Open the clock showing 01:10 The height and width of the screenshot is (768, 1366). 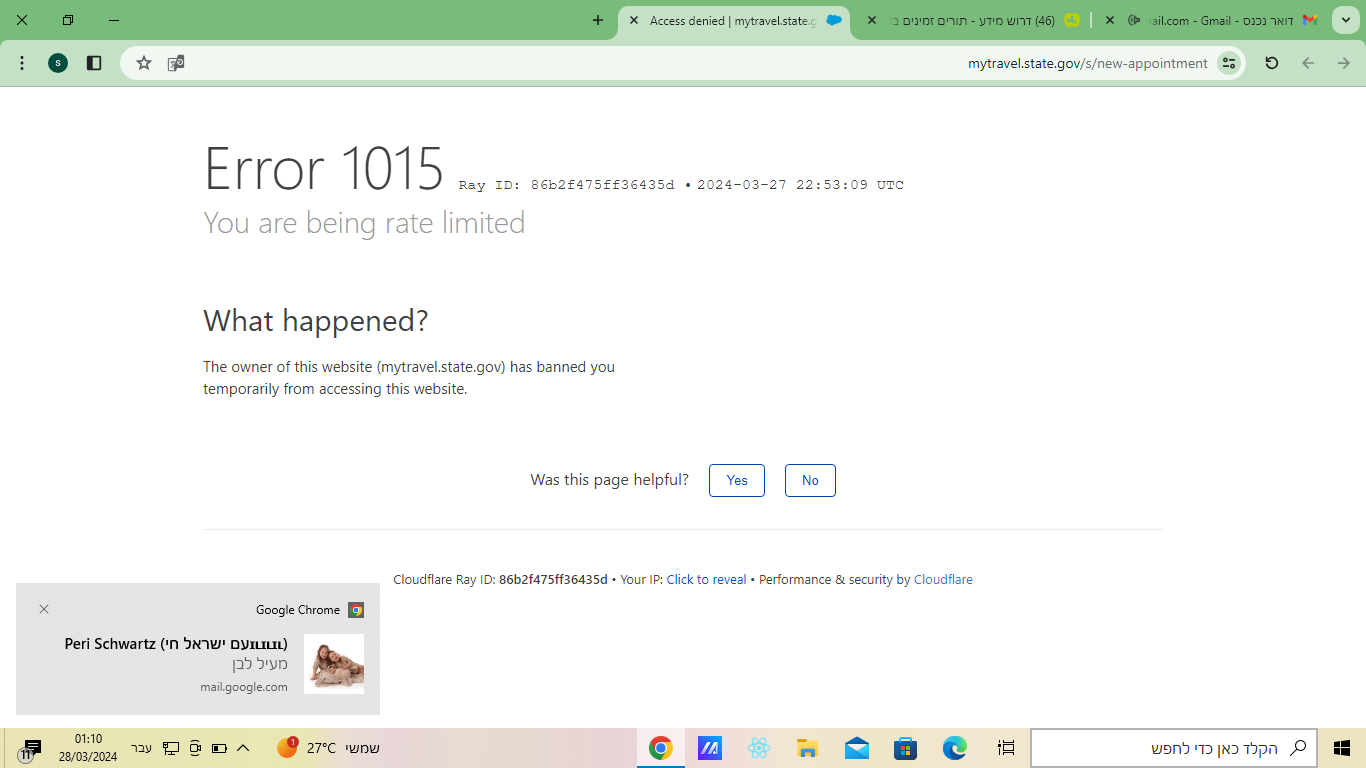[88, 748]
